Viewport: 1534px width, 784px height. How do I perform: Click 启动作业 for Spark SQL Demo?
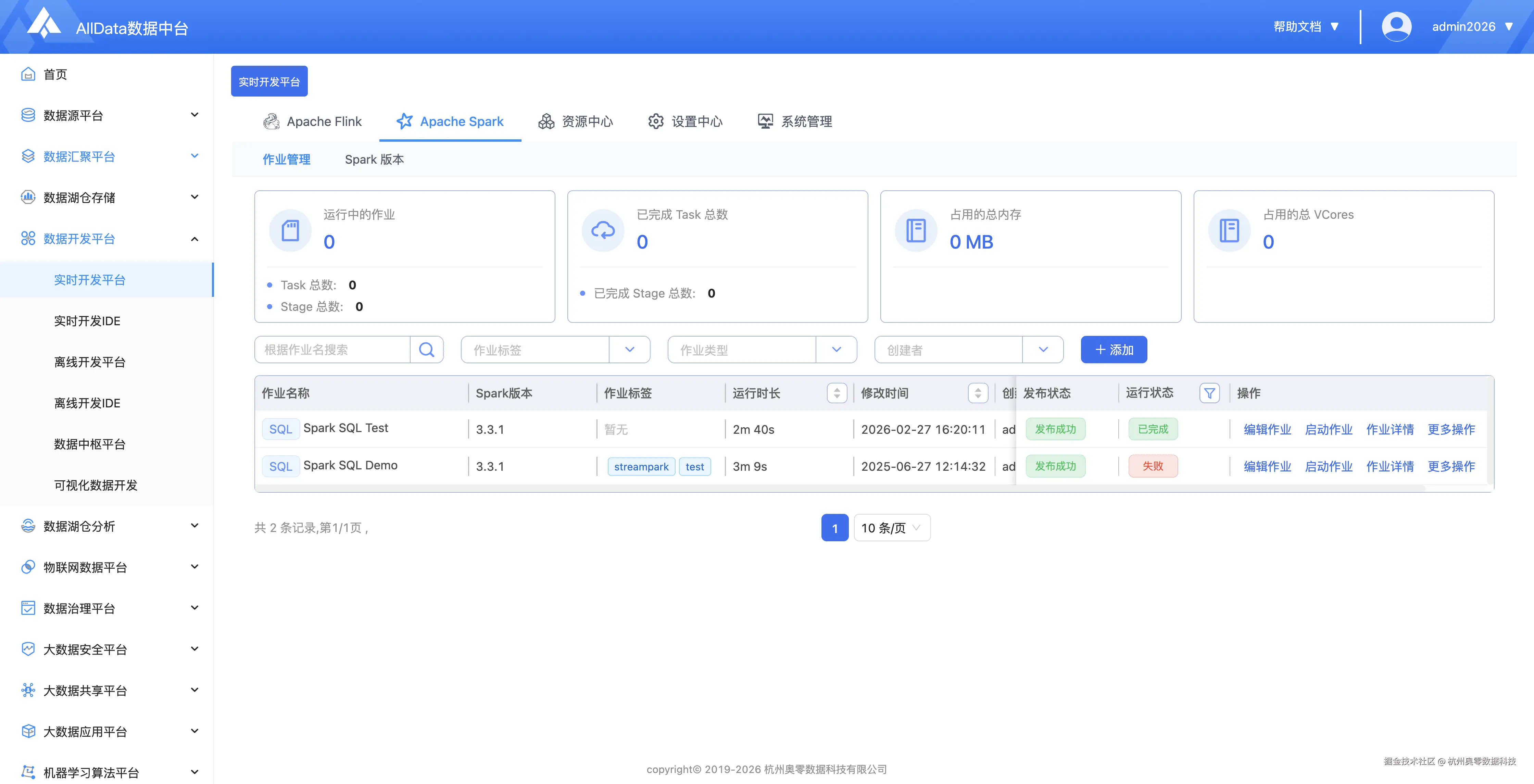(1329, 466)
